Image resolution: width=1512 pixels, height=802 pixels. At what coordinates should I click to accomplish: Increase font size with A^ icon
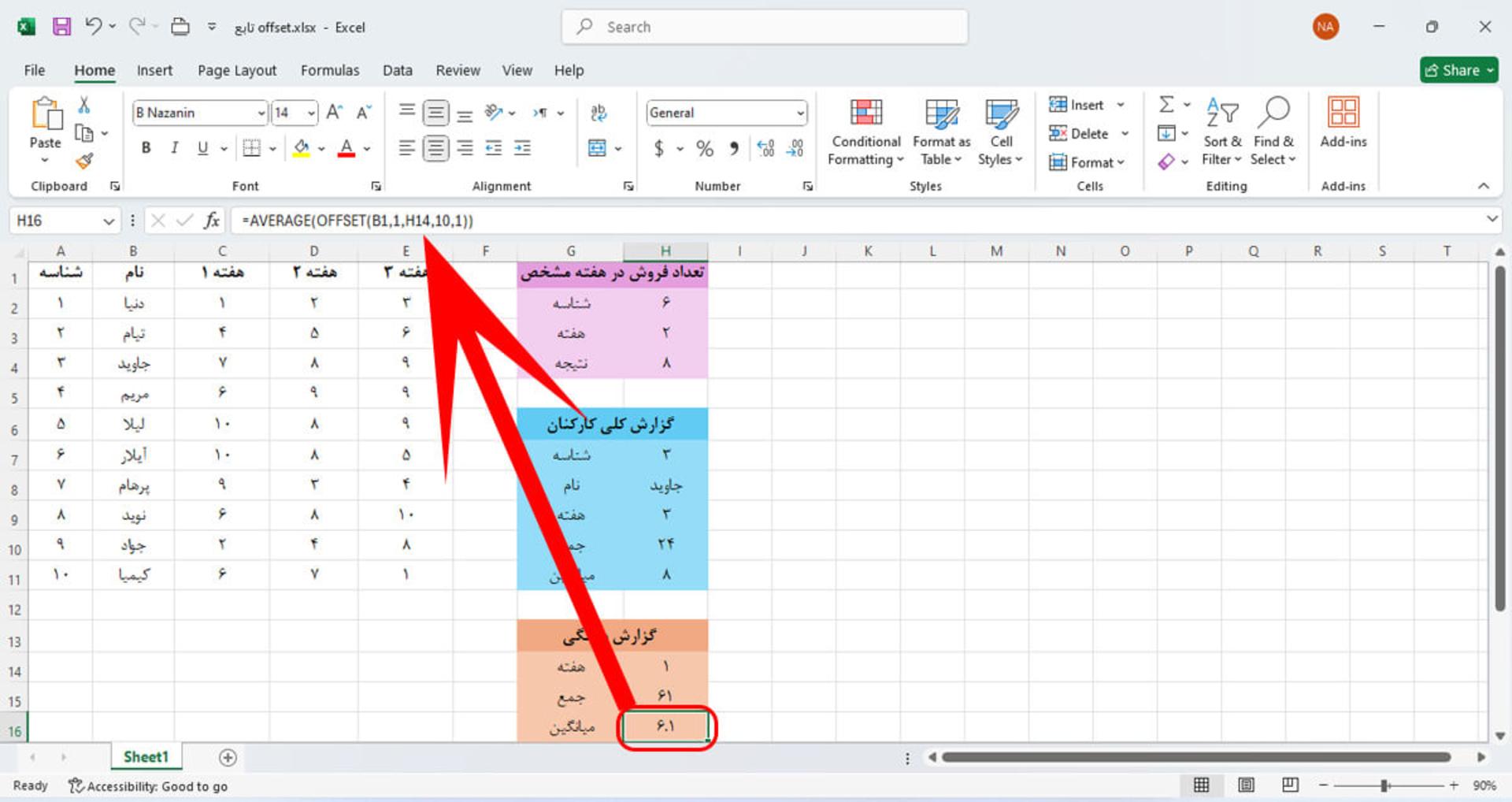point(335,112)
